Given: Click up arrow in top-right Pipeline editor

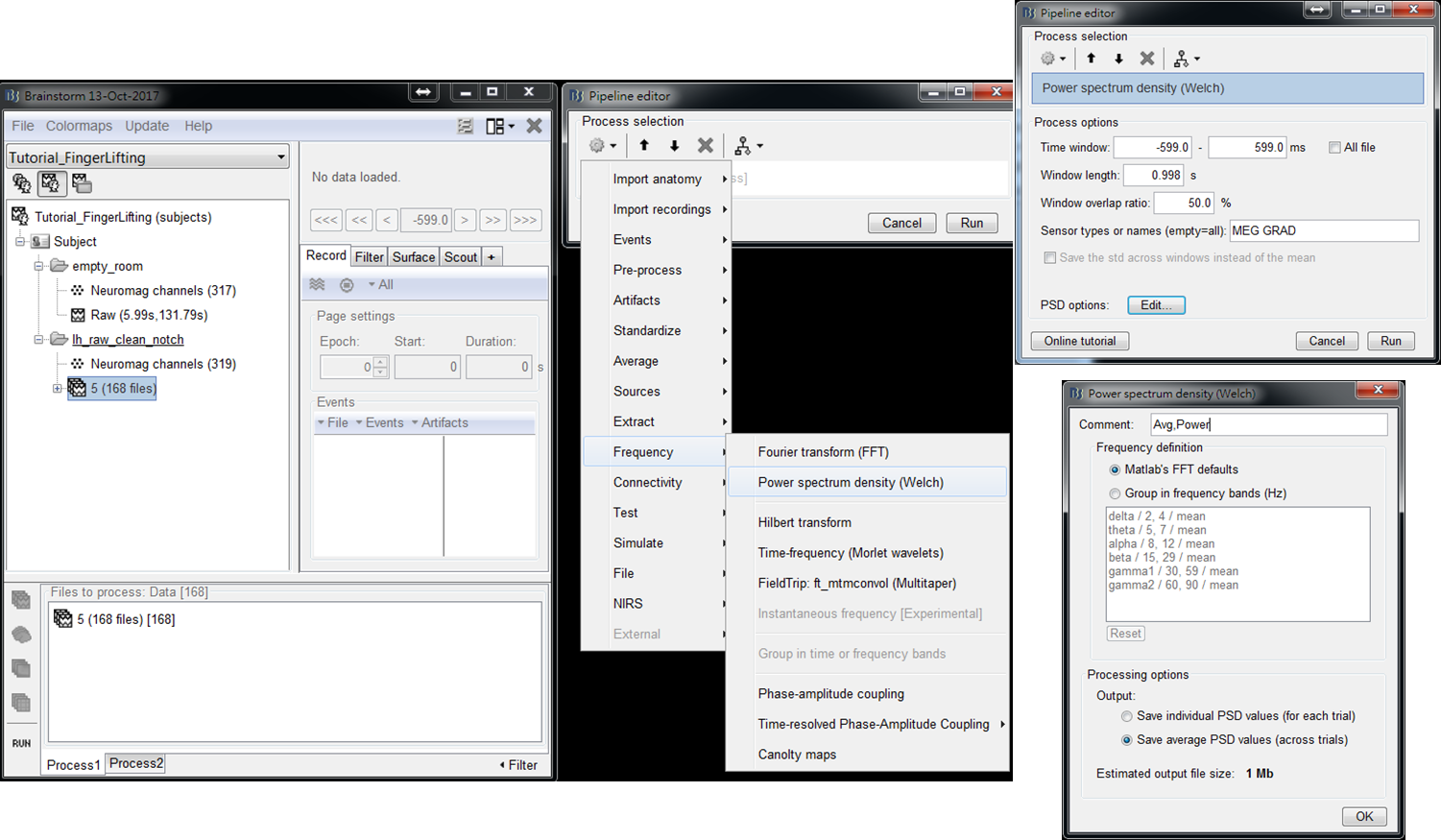Looking at the screenshot, I should click(x=1092, y=59).
